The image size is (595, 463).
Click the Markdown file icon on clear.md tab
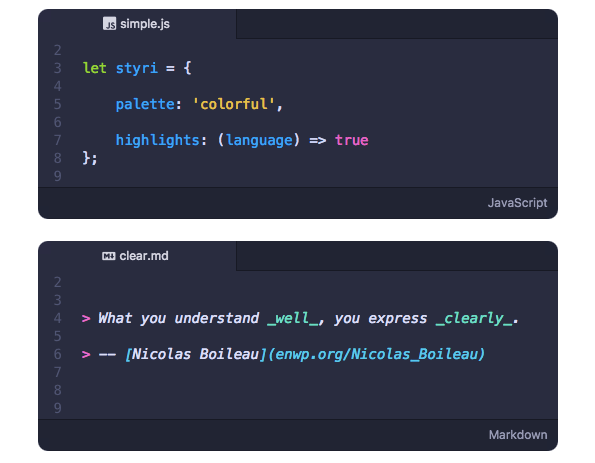109,256
